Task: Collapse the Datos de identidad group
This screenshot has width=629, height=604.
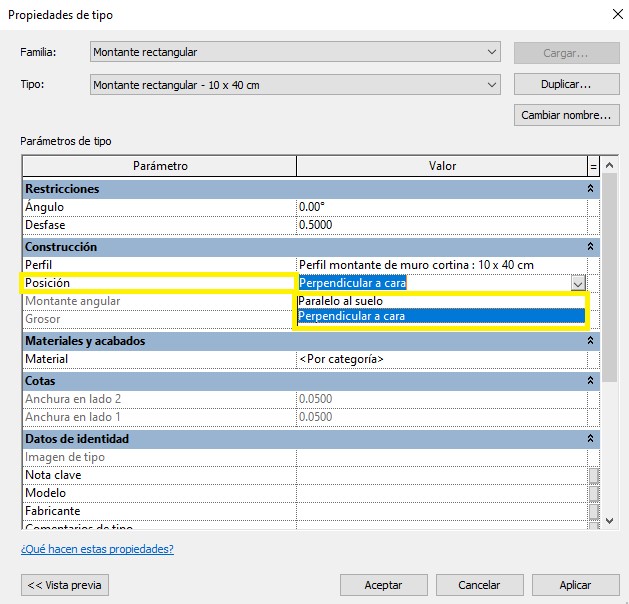Action: coord(589,439)
